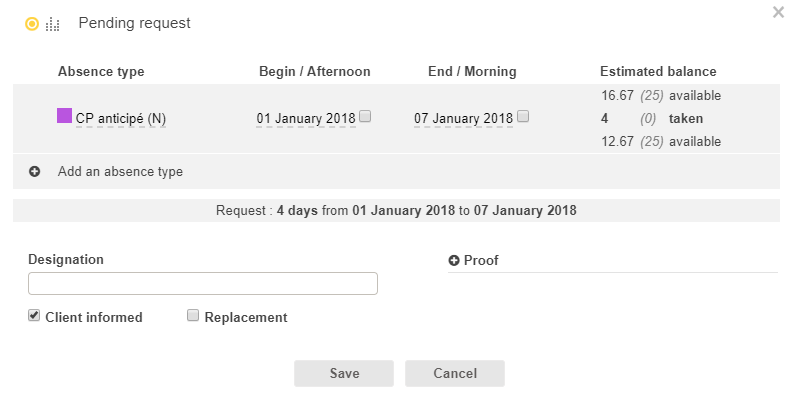Viewport: 794px width, 400px height.
Task: Close the Pending request dialog
Action: 778,12
